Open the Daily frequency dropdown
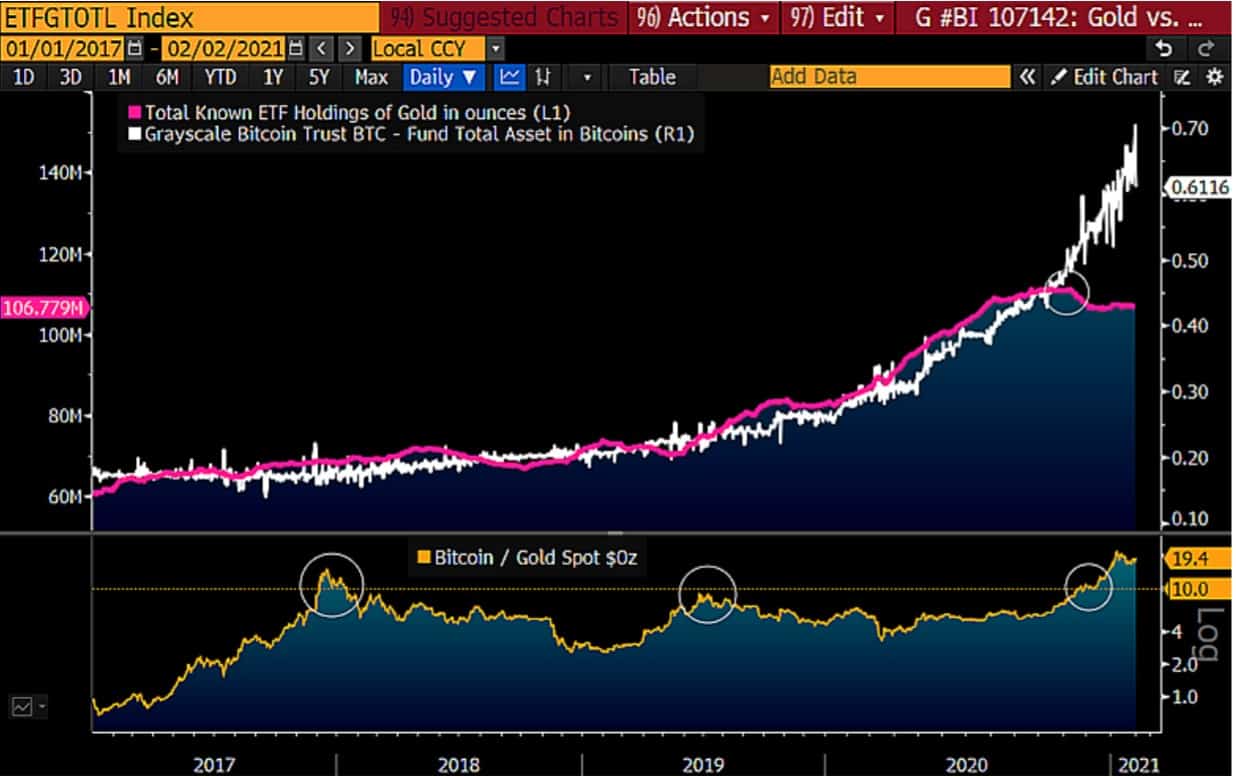The height and width of the screenshot is (777, 1236). 442,77
